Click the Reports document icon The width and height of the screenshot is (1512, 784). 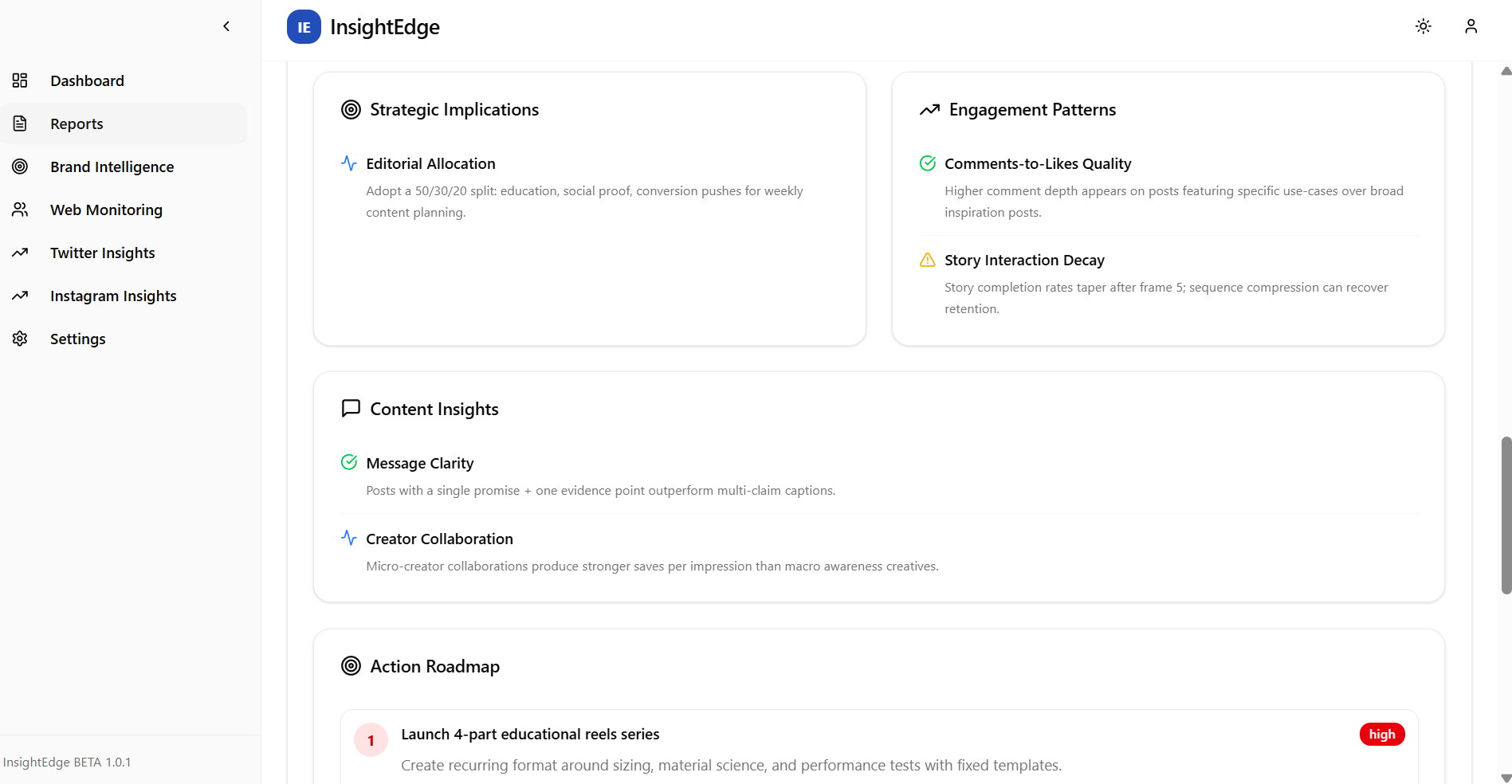pyautogui.click(x=20, y=123)
